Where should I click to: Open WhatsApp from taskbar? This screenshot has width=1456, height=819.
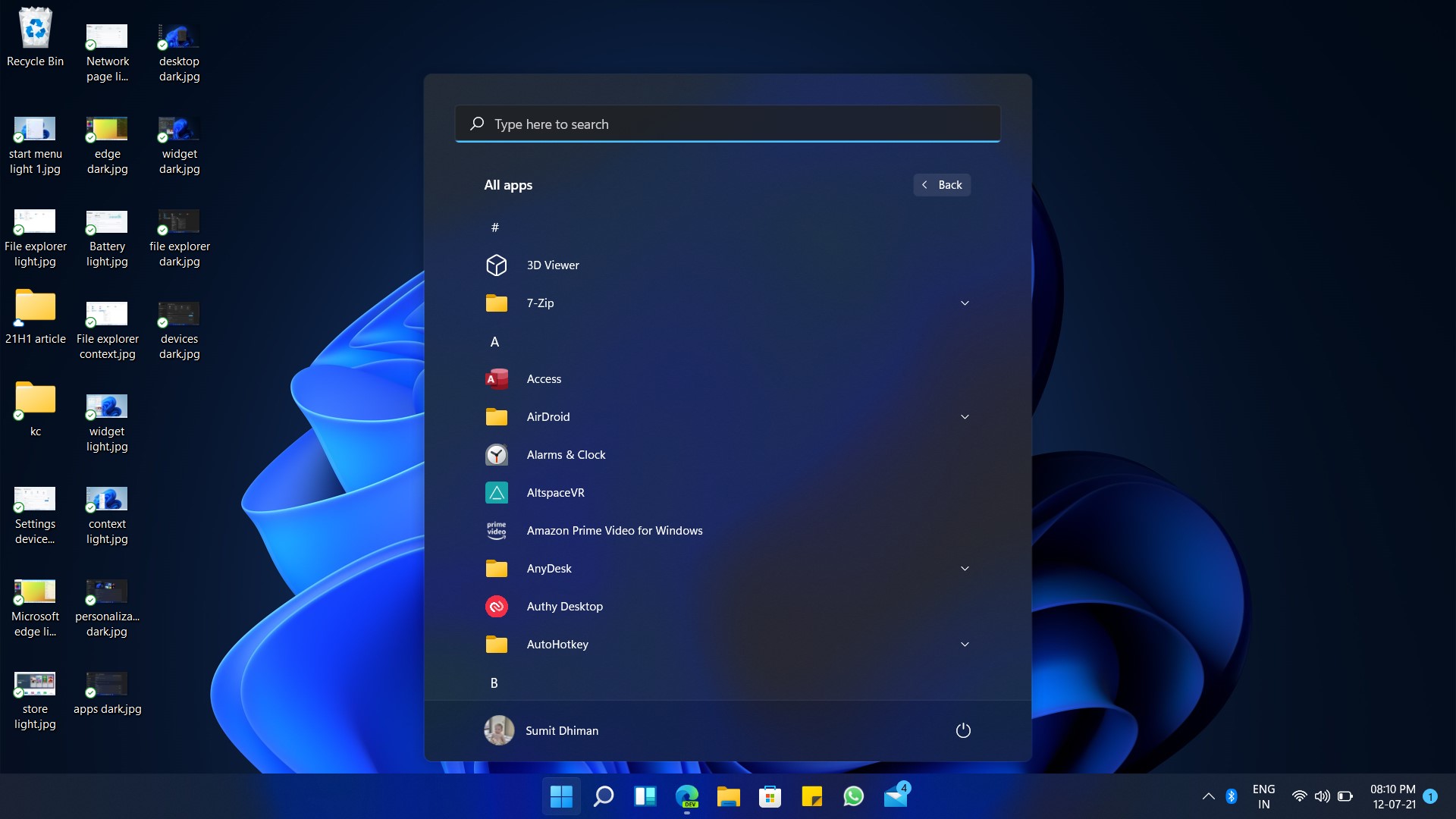pos(854,796)
